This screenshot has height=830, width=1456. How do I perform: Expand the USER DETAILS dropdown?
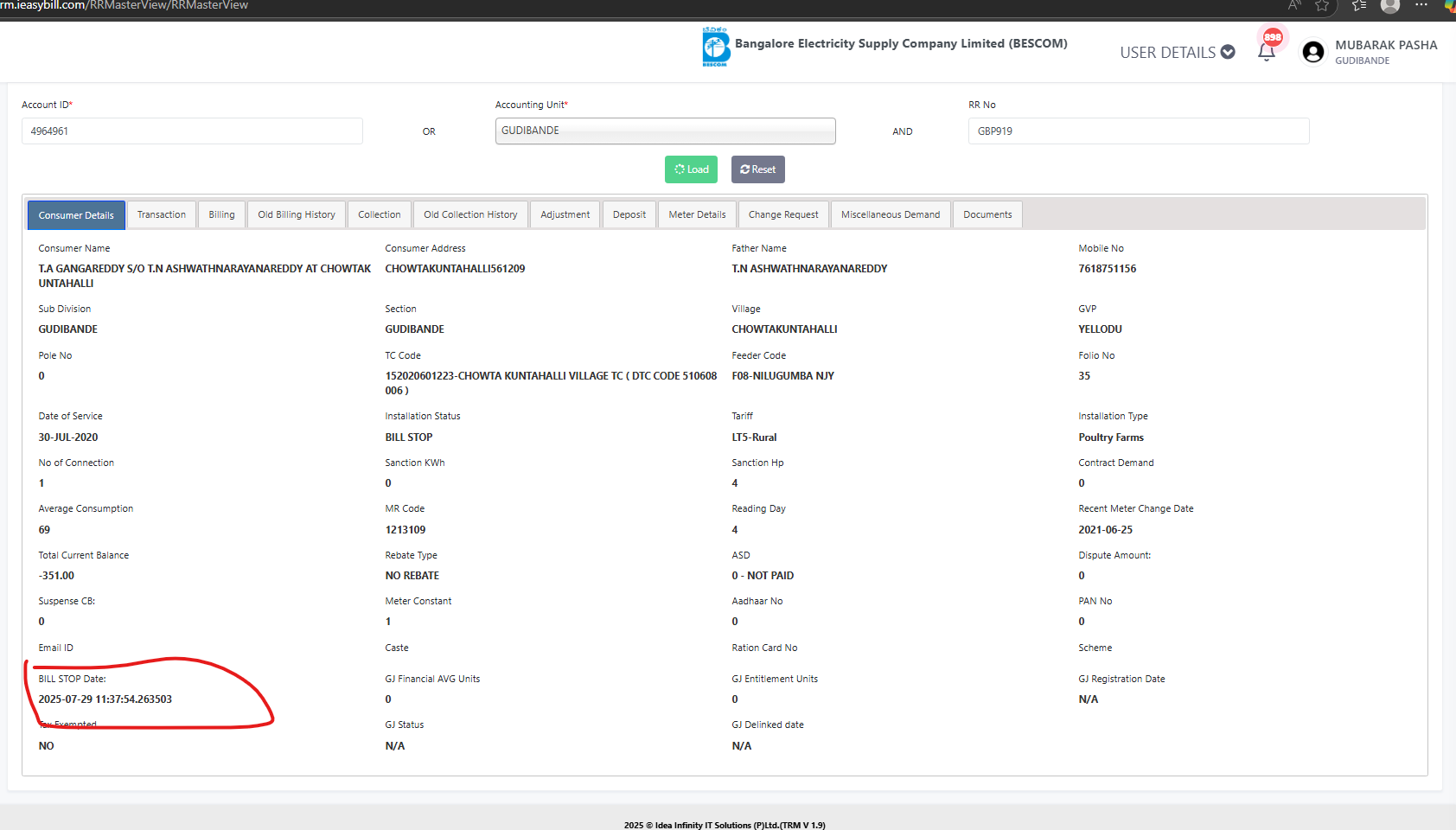click(x=1177, y=53)
